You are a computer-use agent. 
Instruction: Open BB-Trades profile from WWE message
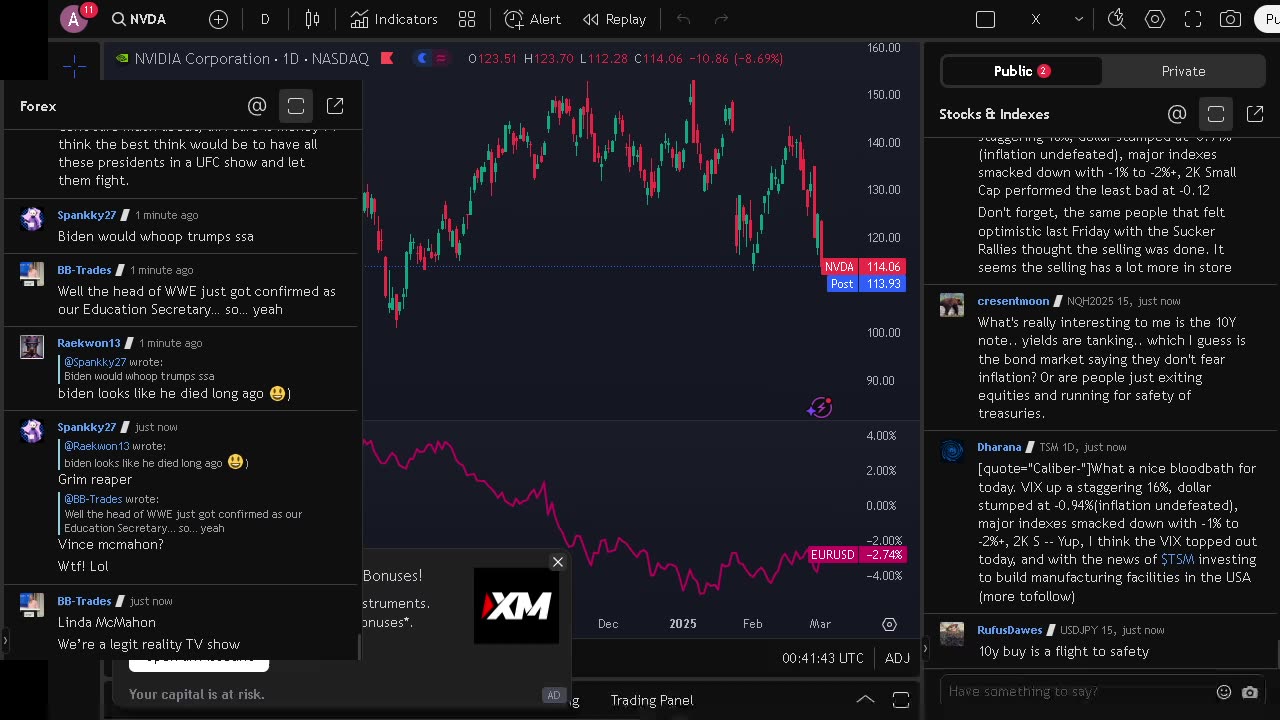tap(84, 270)
